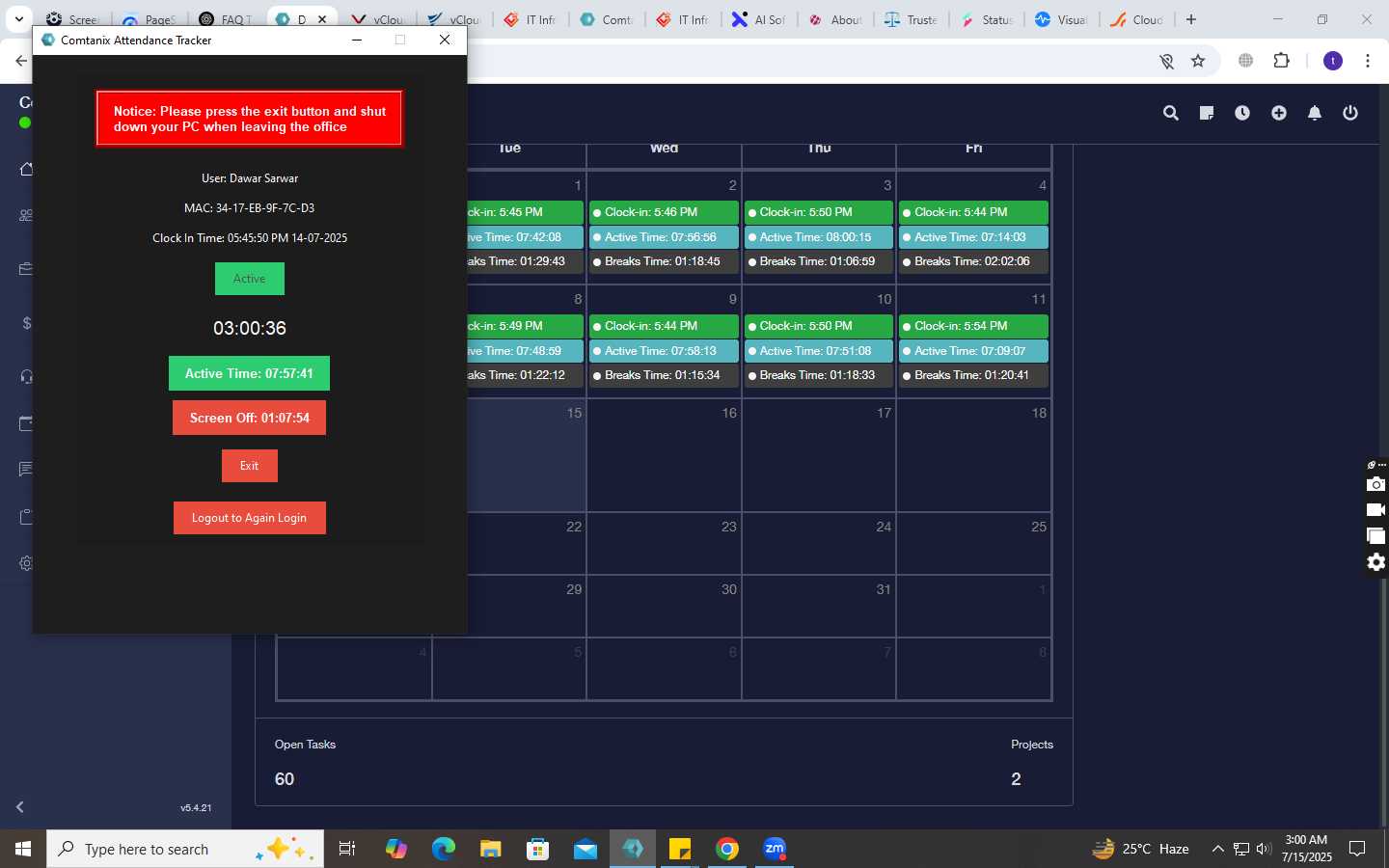Switch to the Status browser tab
The image size is (1389, 868).
[987, 19]
